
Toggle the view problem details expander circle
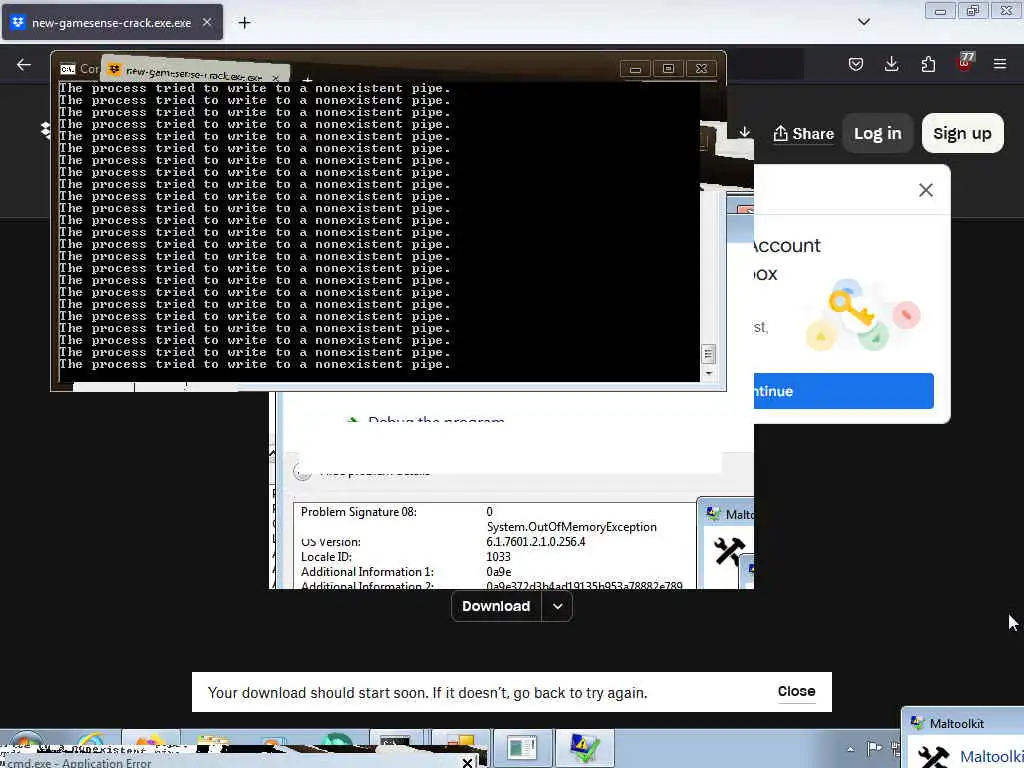[302, 471]
